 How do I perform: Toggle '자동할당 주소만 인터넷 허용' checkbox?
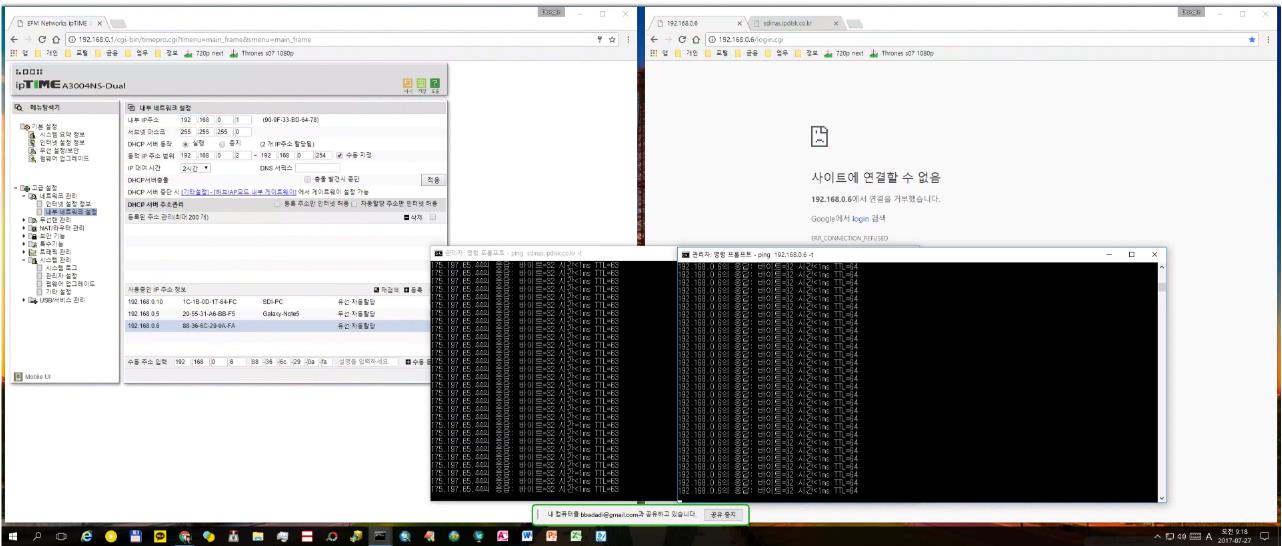[353, 203]
